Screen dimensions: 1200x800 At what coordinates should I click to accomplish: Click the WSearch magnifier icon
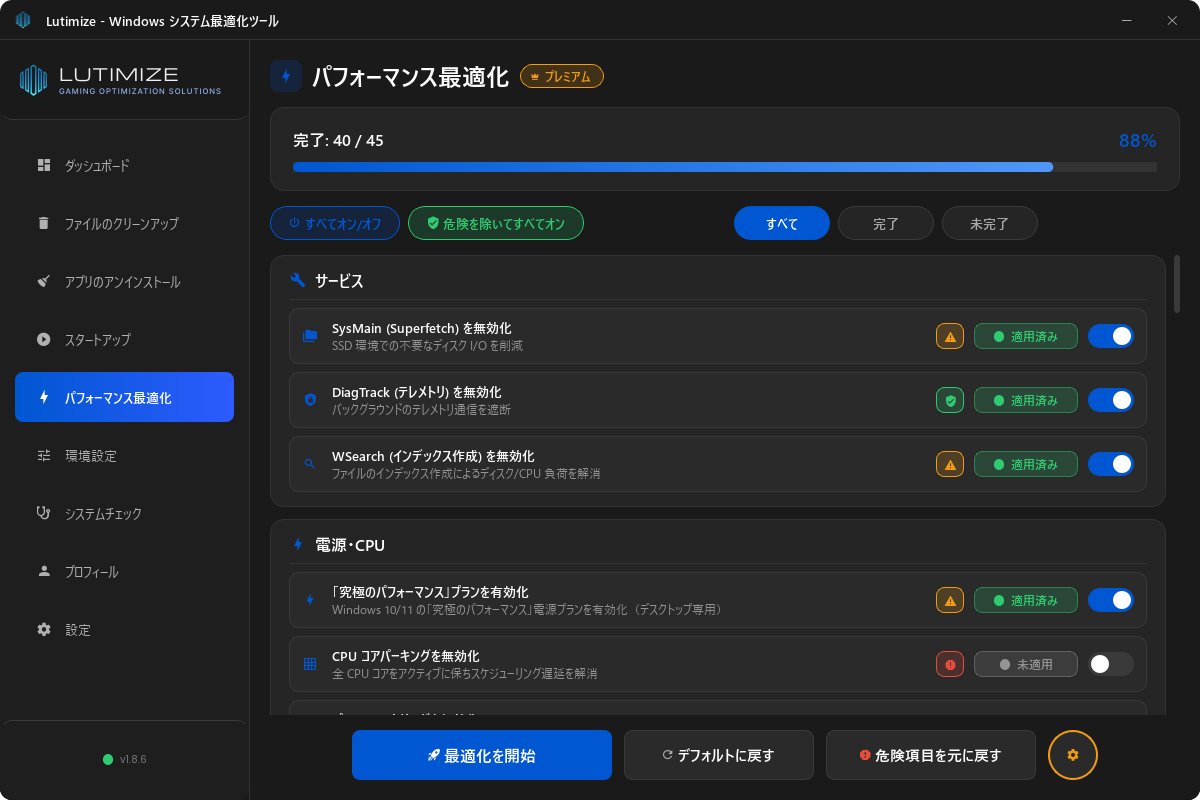coord(310,464)
